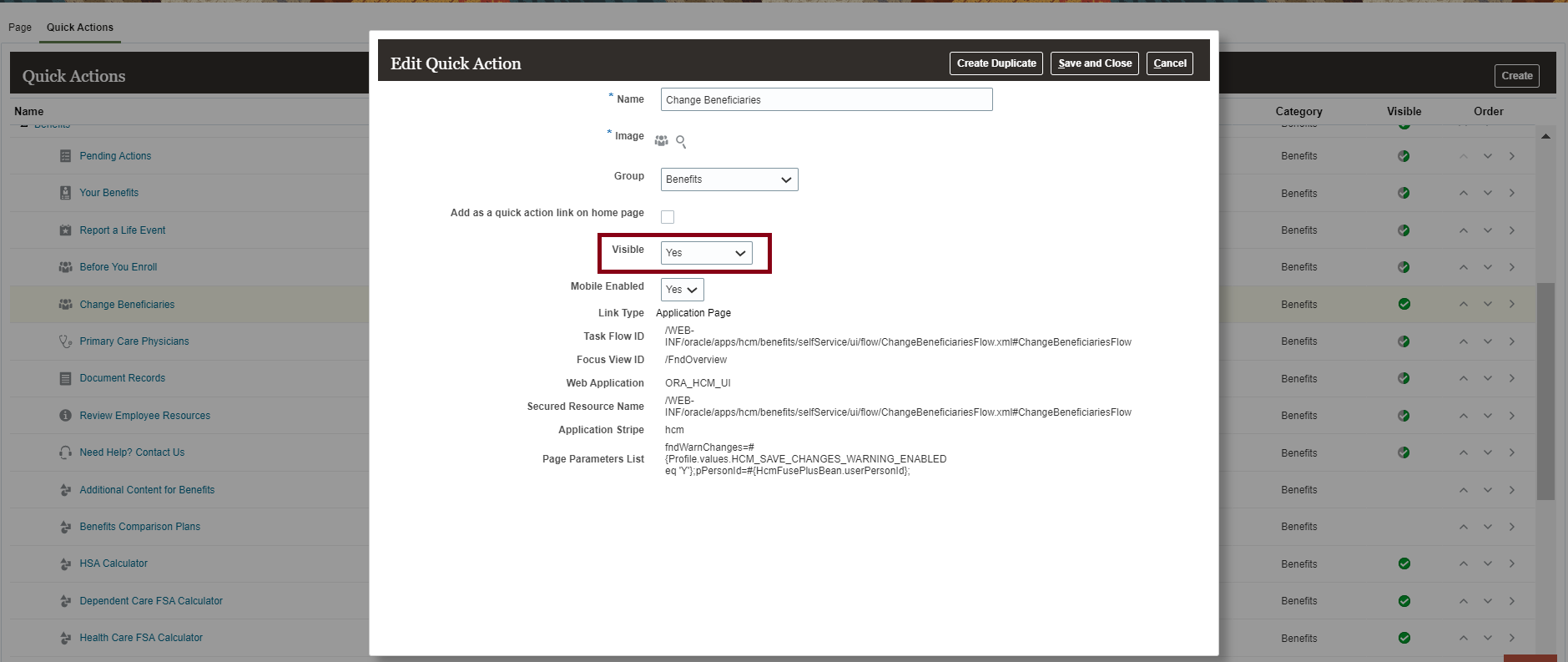Switch to the Quick Actions tab
Viewport: 1568px width, 662px height.
tap(80, 28)
